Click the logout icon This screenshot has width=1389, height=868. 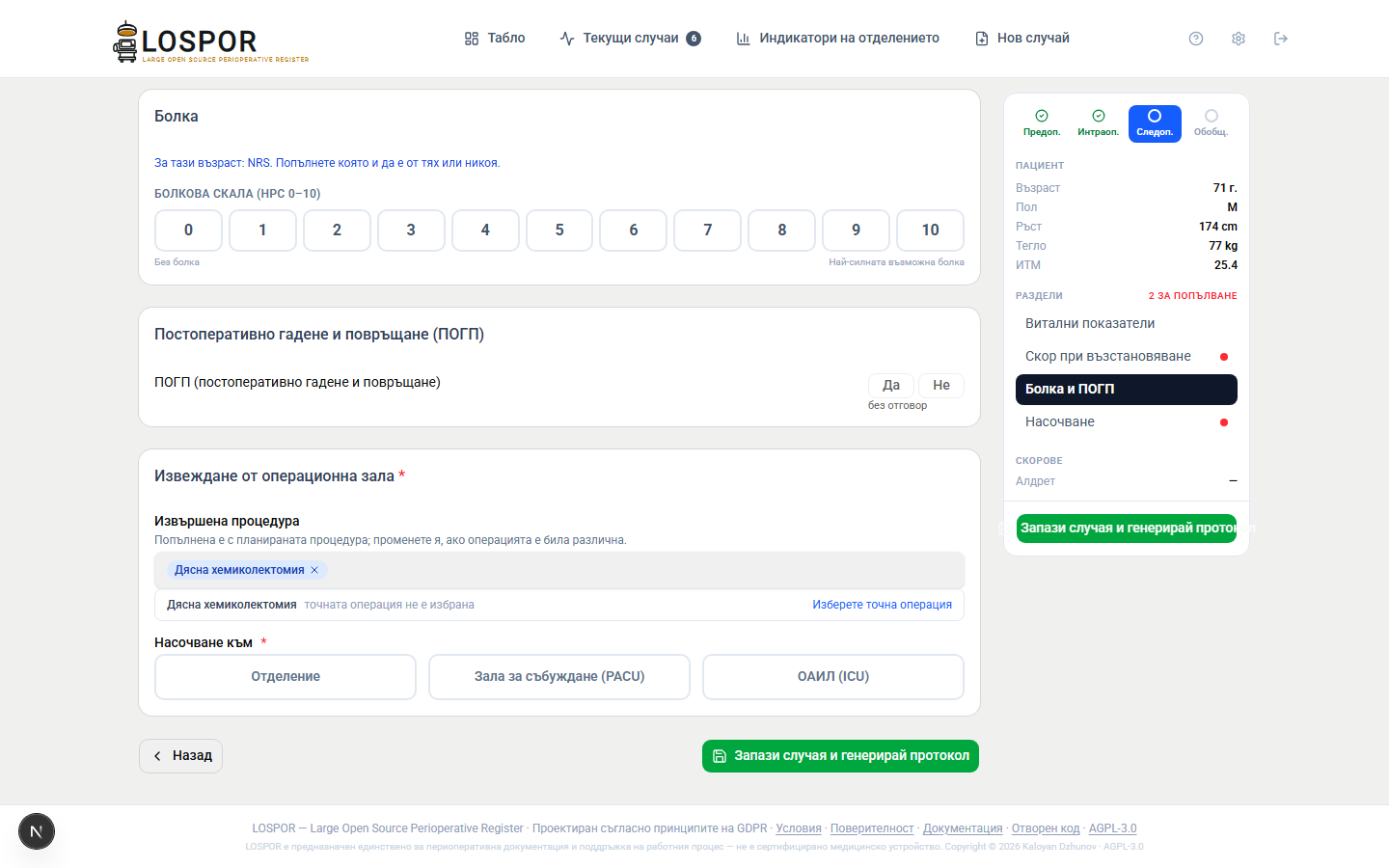click(x=1281, y=39)
